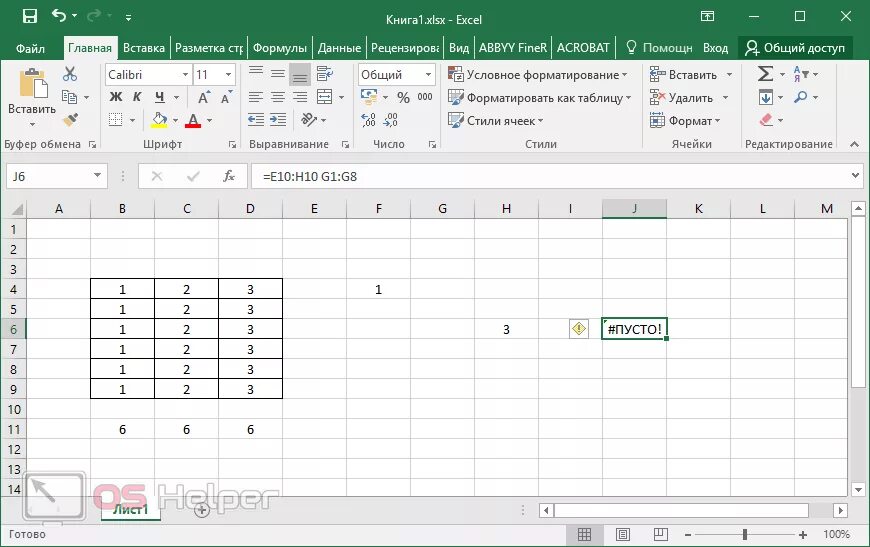
Task: Click the large Paste clipboard icon
Action: click(x=32, y=84)
